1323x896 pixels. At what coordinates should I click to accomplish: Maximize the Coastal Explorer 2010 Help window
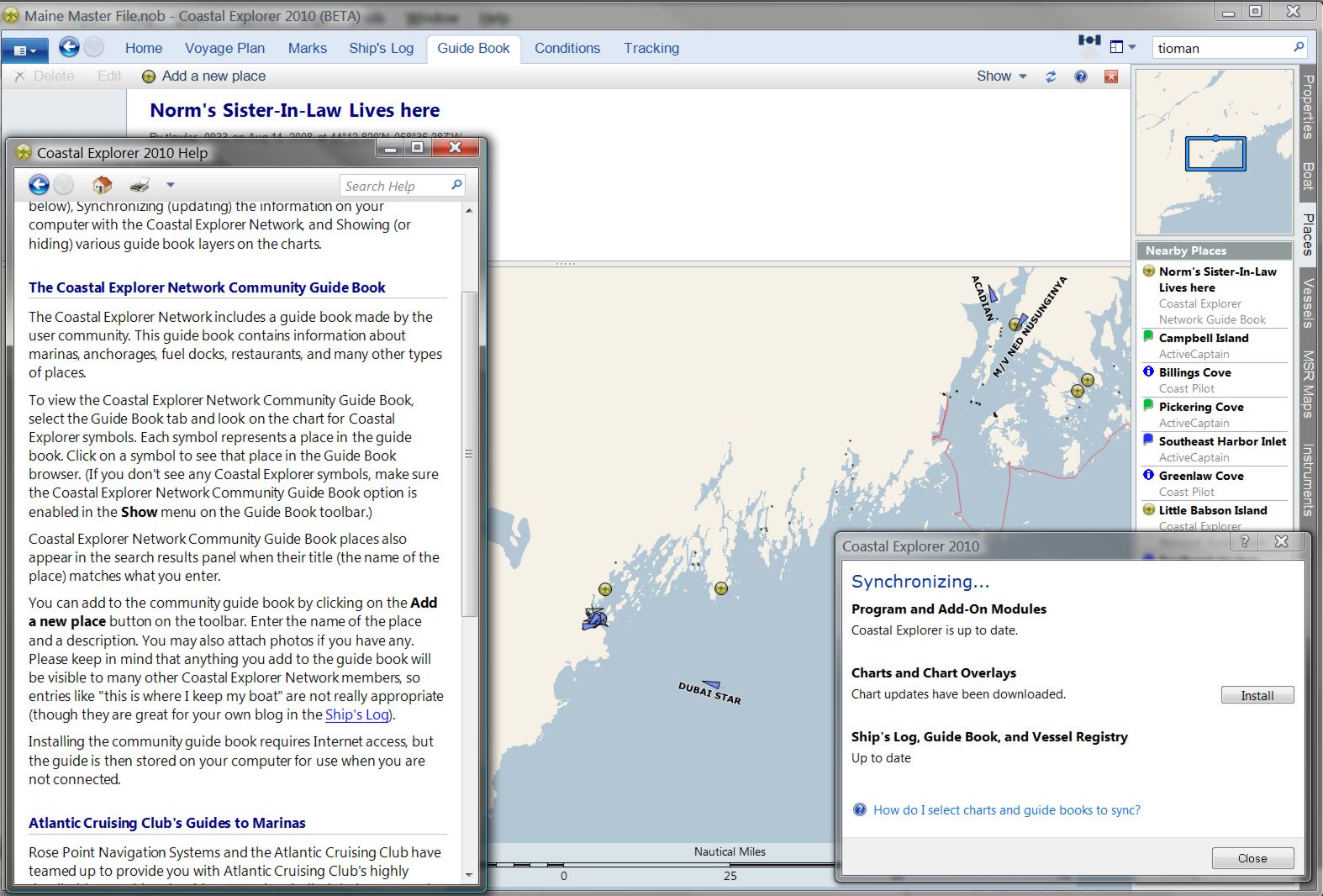point(417,148)
